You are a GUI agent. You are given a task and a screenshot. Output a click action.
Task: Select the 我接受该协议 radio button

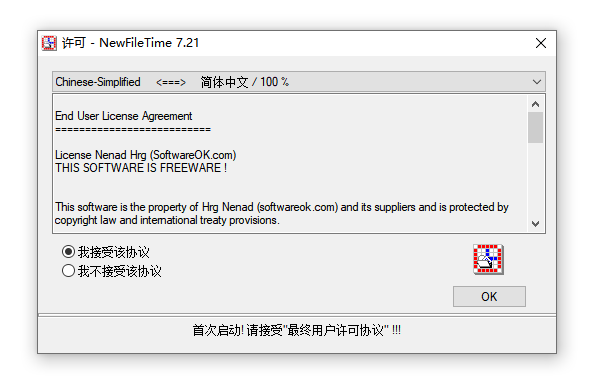click(x=68, y=252)
